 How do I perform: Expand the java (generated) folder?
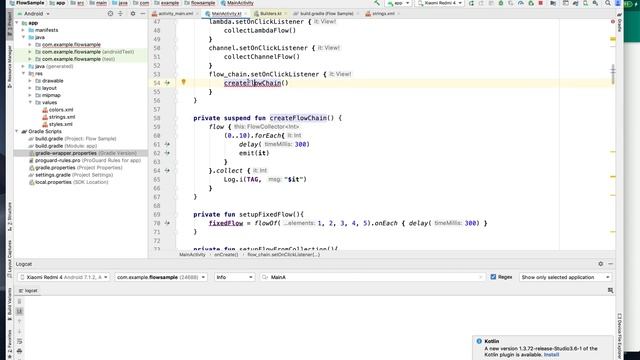23,66
